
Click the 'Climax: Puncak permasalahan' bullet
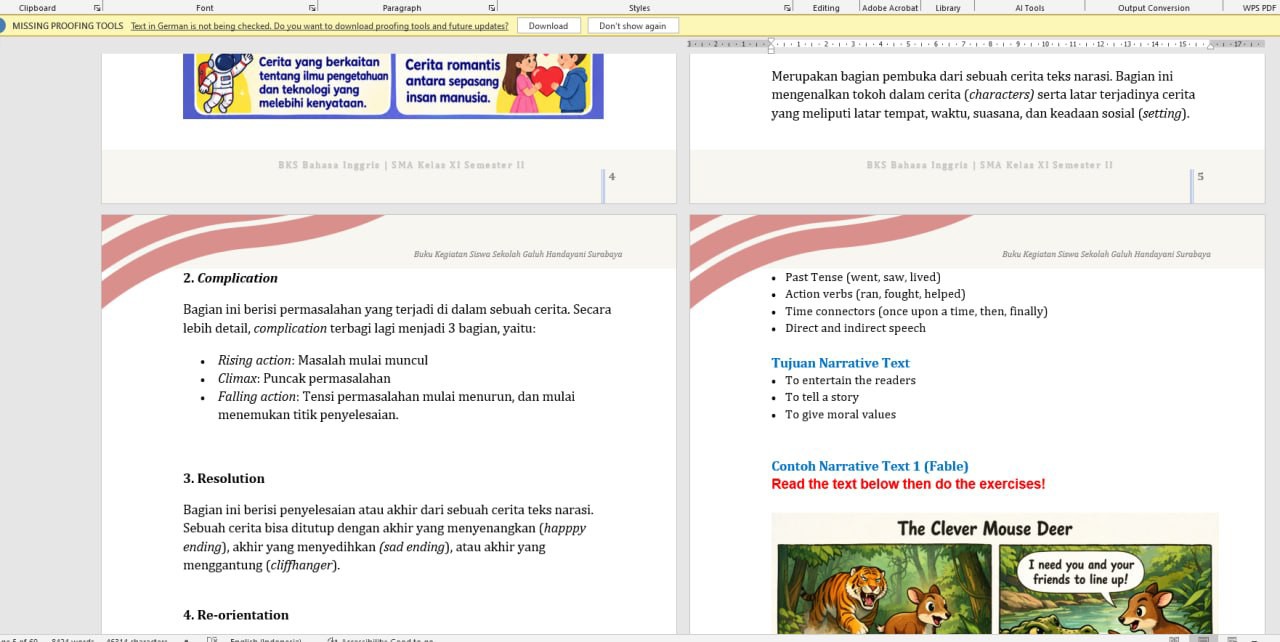coord(304,378)
